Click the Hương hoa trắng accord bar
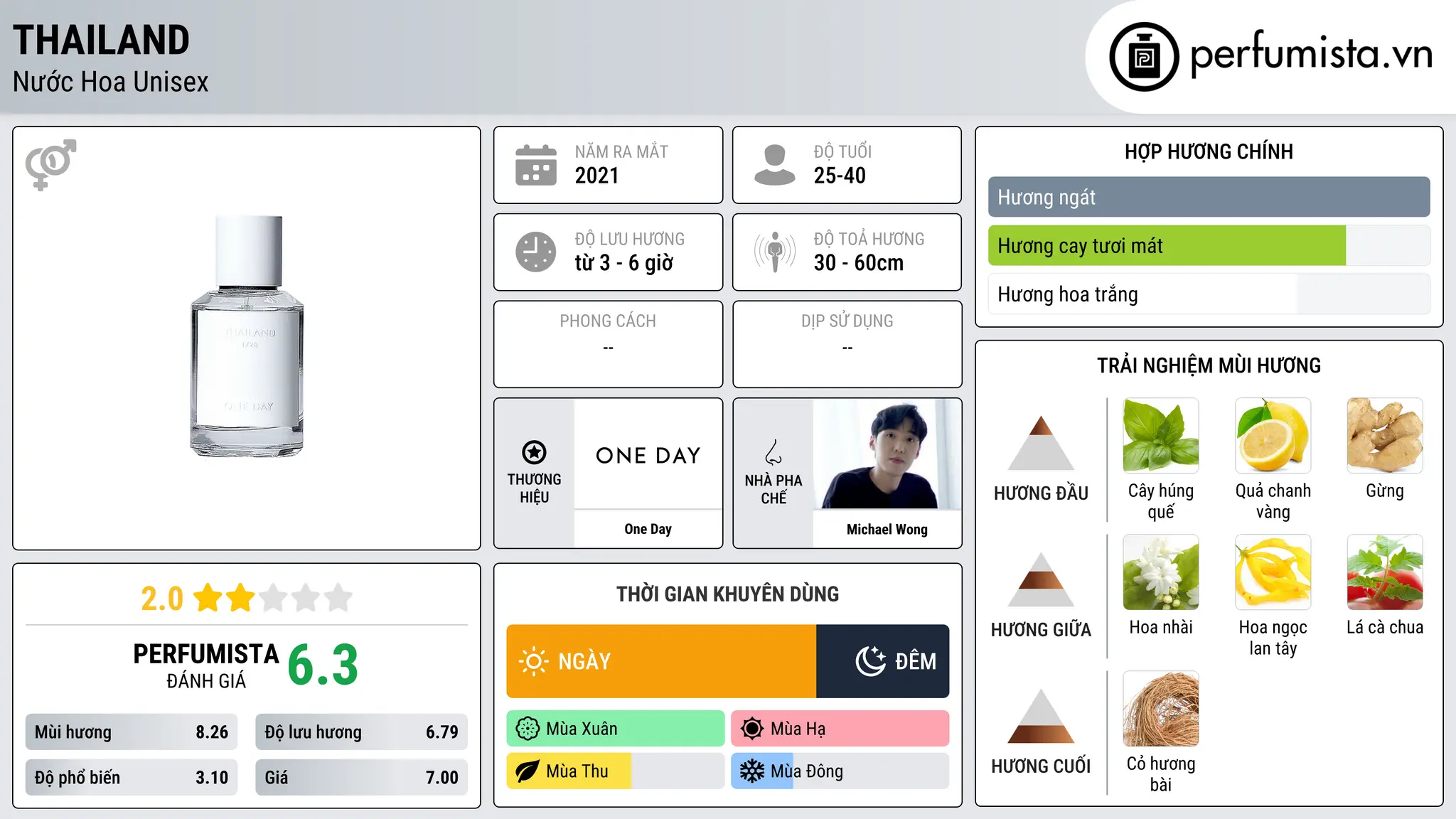Image resolution: width=1456 pixels, height=819 pixels. coord(1209,294)
